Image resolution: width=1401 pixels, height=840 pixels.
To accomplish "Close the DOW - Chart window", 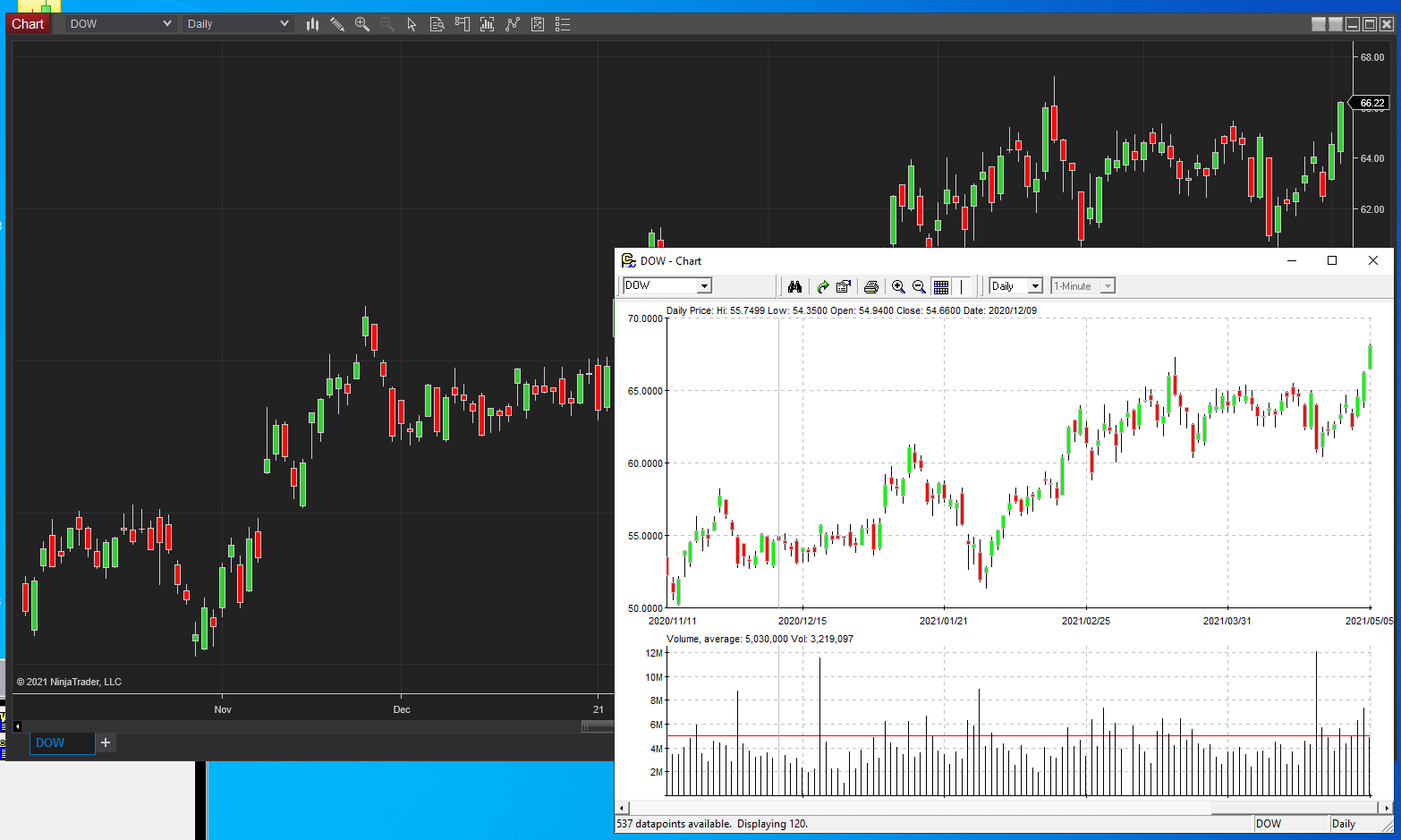I will click(x=1373, y=260).
